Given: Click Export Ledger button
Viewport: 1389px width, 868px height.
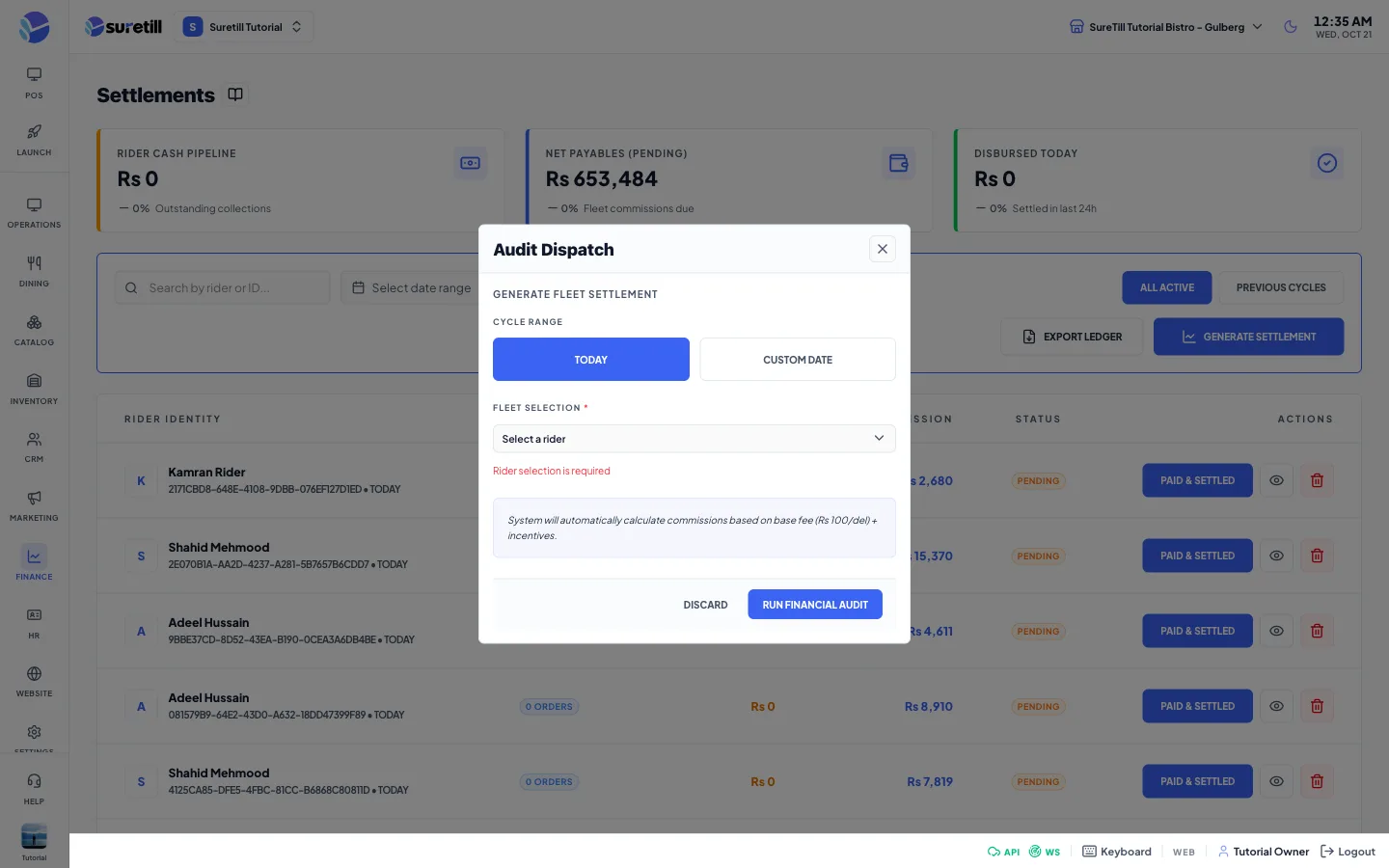Looking at the screenshot, I should pyautogui.click(x=1072, y=337).
